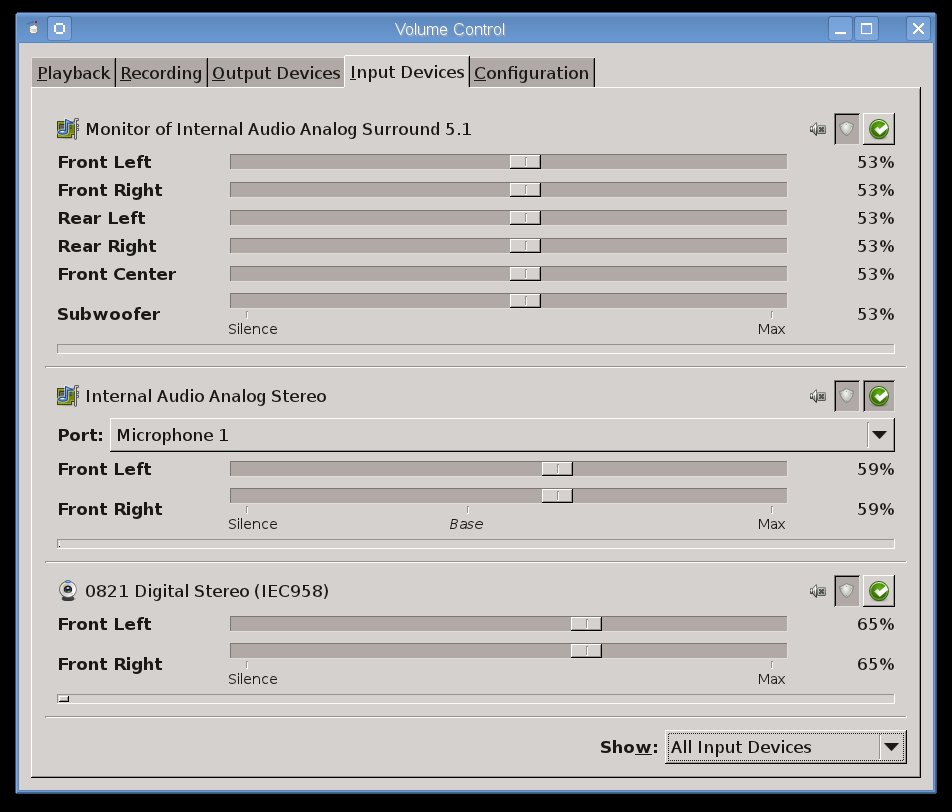Toggle lock channels for Monitor of Internal Audio Surround 5.1

click(x=847, y=129)
